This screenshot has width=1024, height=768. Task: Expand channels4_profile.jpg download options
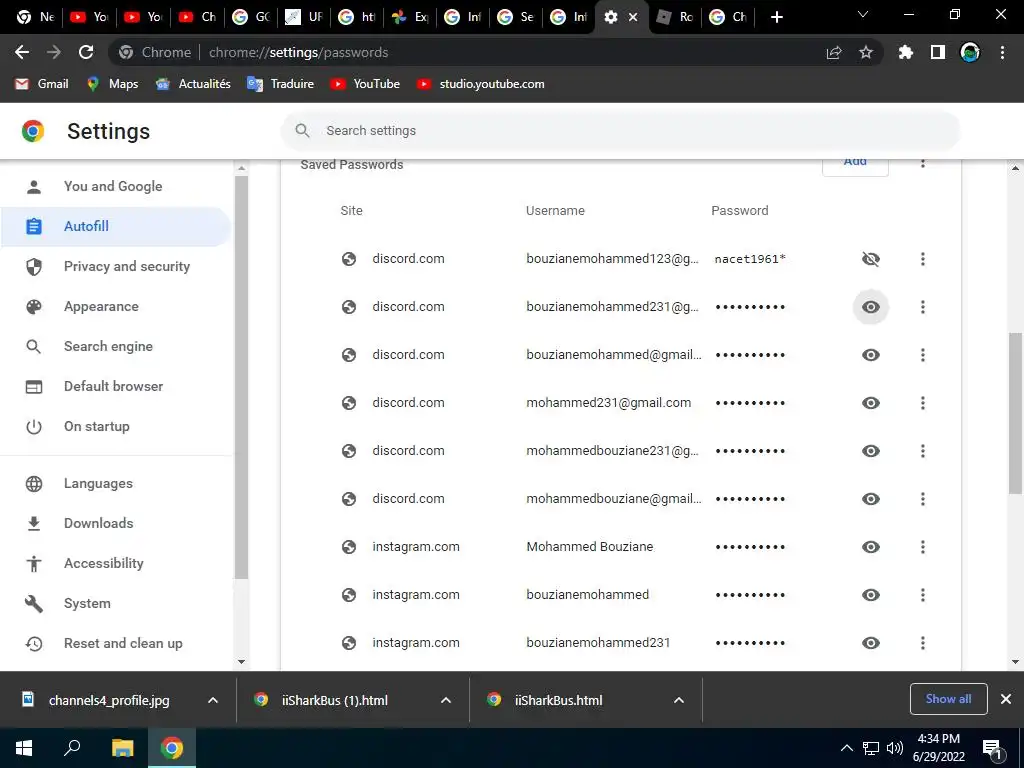213,700
